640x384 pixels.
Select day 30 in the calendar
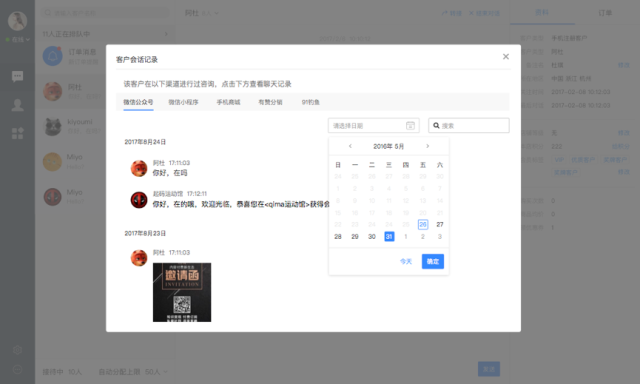(372, 237)
